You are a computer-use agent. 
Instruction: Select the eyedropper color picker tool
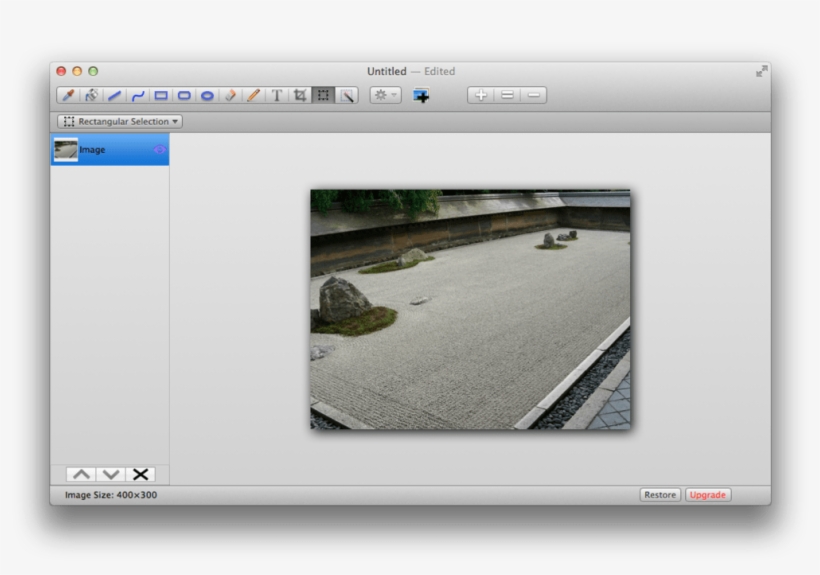[69, 96]
